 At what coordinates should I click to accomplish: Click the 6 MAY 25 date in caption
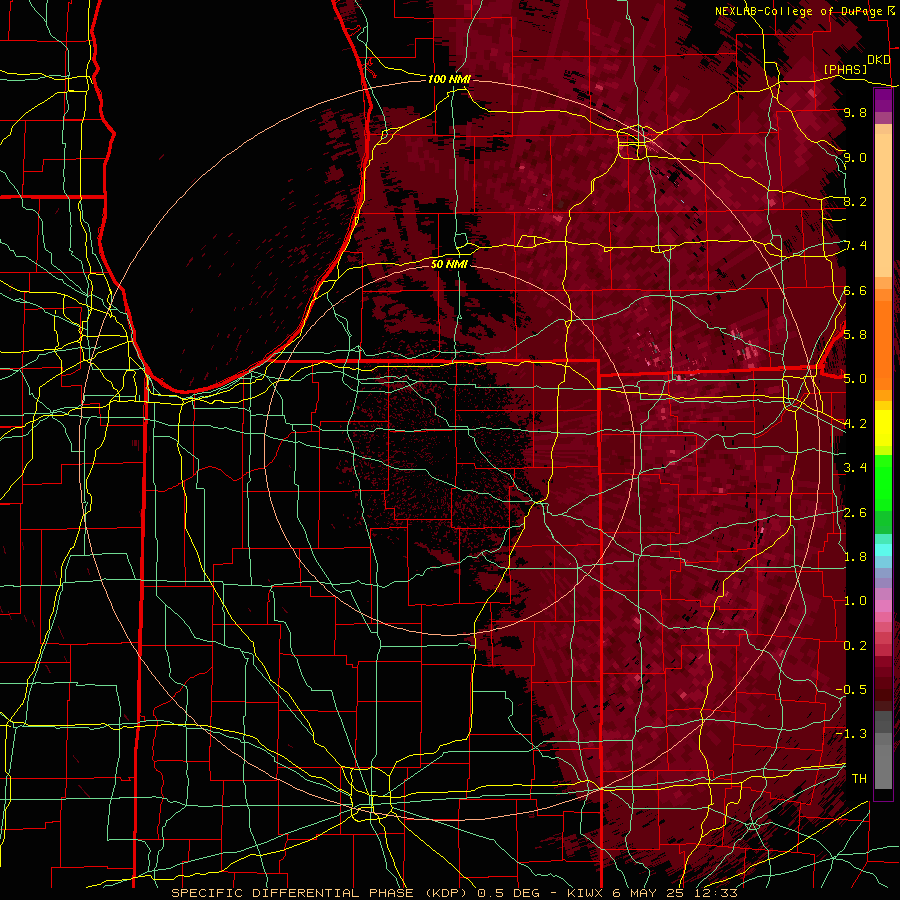point(650,893)
